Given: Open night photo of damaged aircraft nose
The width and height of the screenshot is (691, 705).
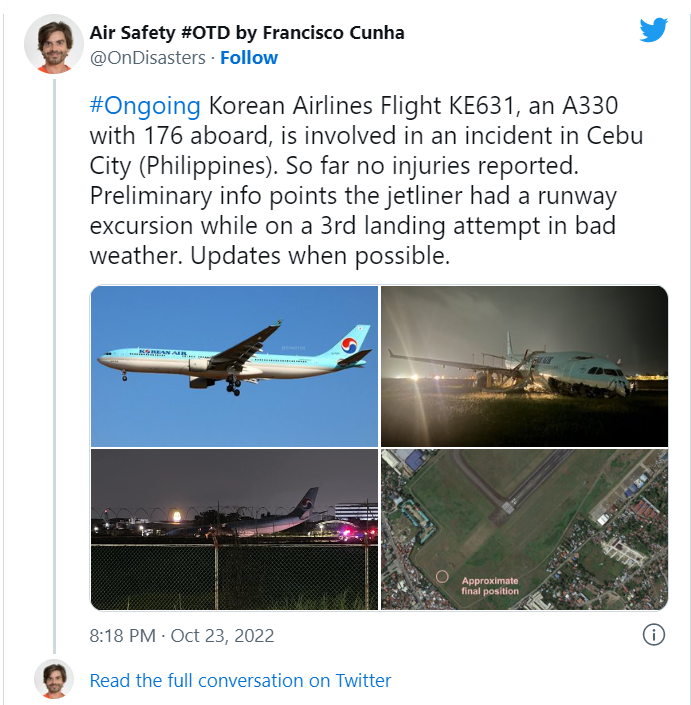Looking at the screenshot, I should tap(524, 366).
